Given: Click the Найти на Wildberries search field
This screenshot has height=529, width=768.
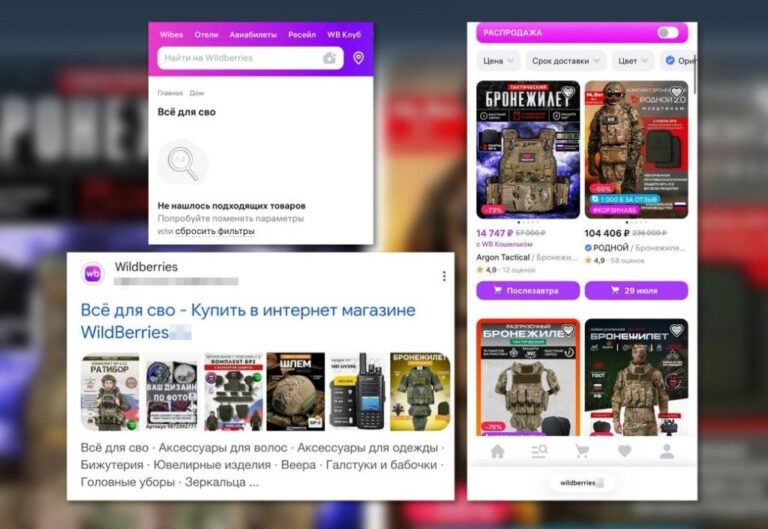Looking at the screenshot, I should pos(250,58).
